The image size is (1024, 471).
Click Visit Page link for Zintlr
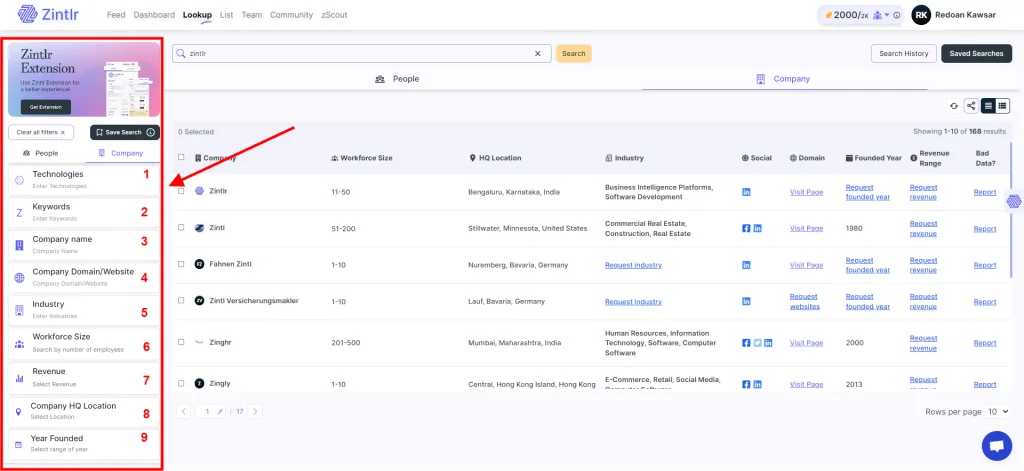pyautogui.click(x=806, y=191)
